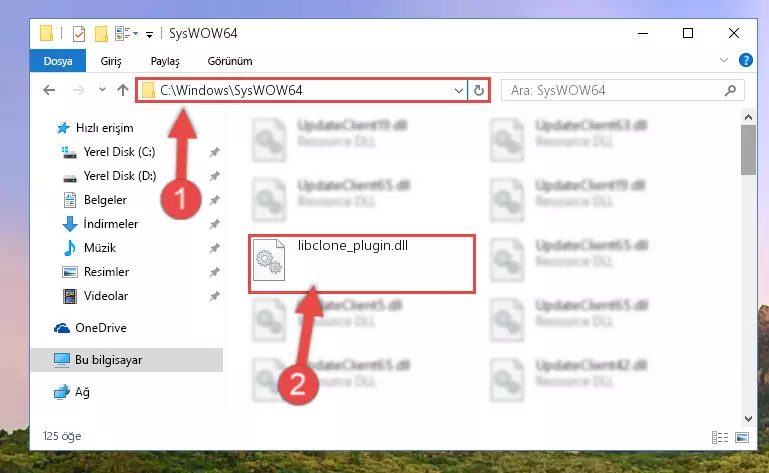
Task: Expand the ribbon with the chevron
Action: pyautogui.click(x=724, y=60)
